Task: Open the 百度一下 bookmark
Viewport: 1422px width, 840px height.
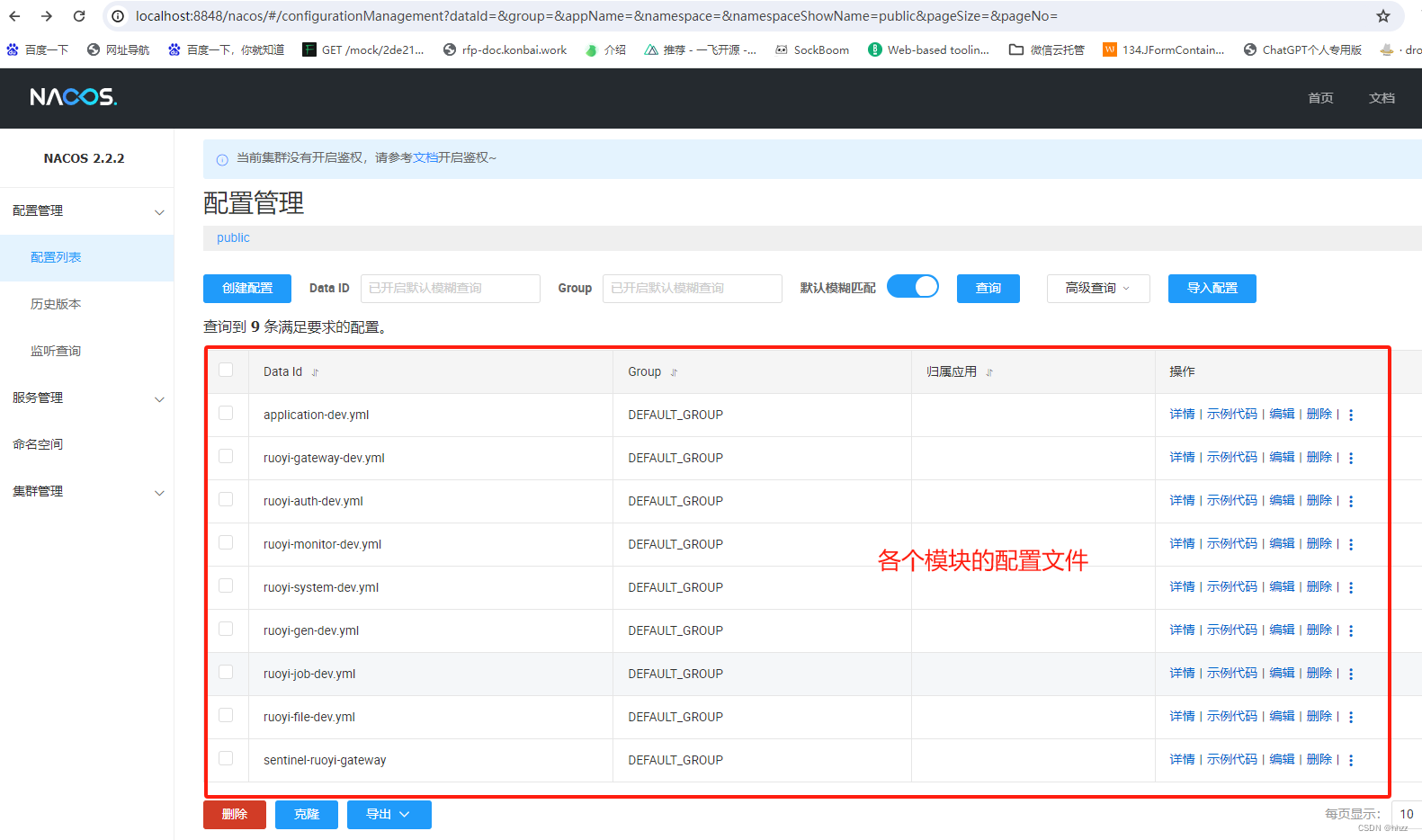Action: 38,49
